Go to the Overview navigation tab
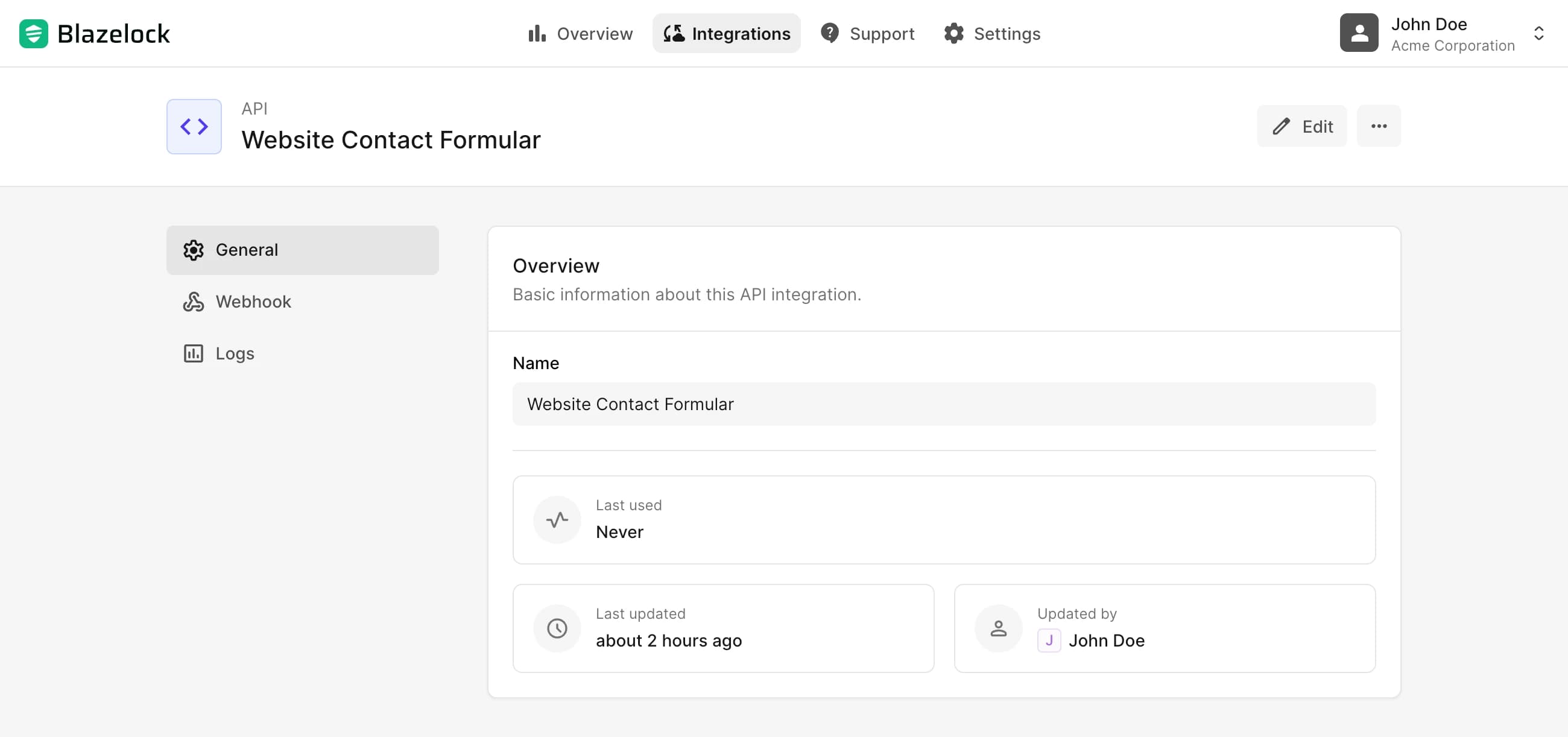 pos(581,33)
